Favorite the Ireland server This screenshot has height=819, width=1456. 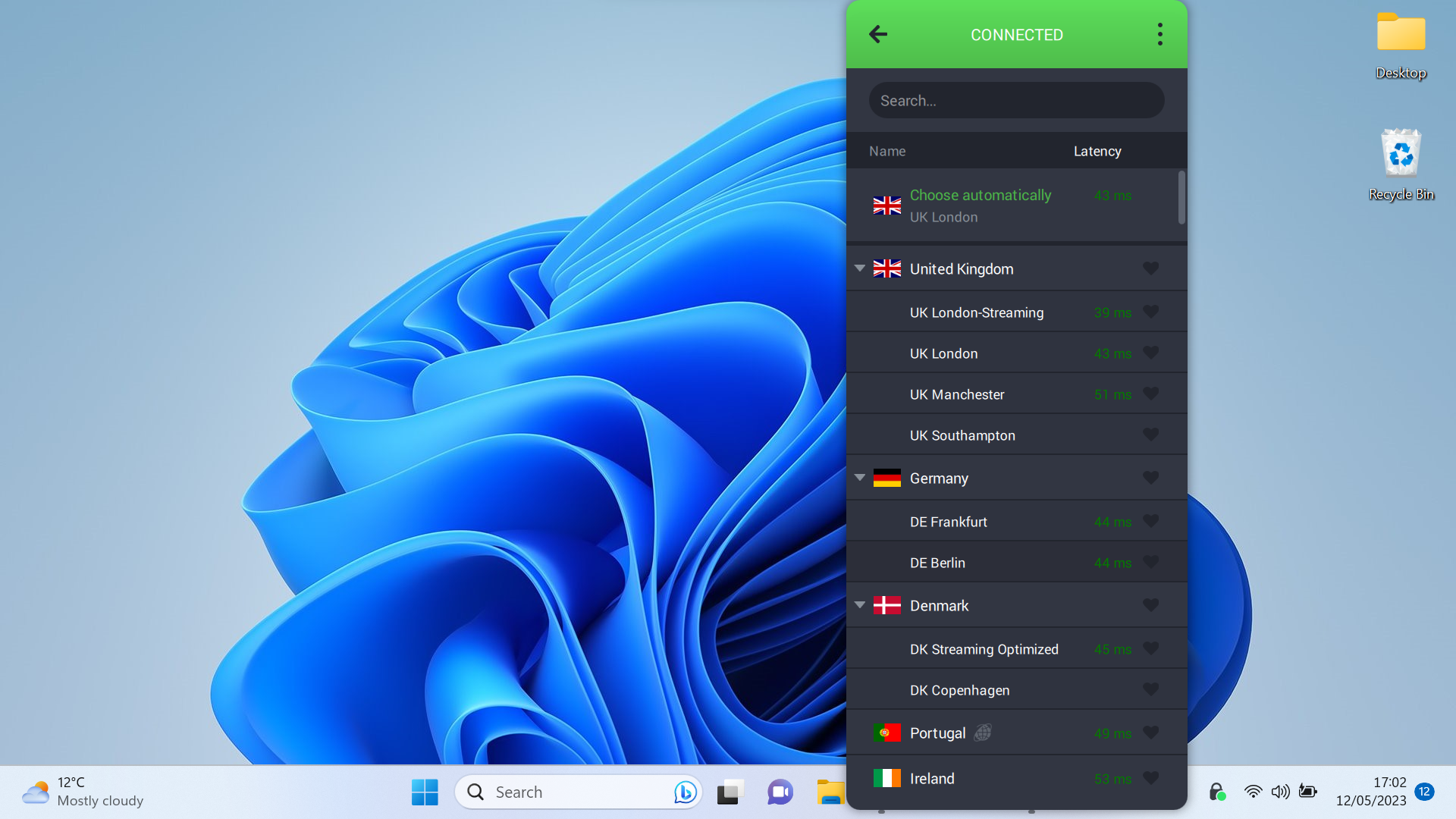click(x=1150, y=778)
